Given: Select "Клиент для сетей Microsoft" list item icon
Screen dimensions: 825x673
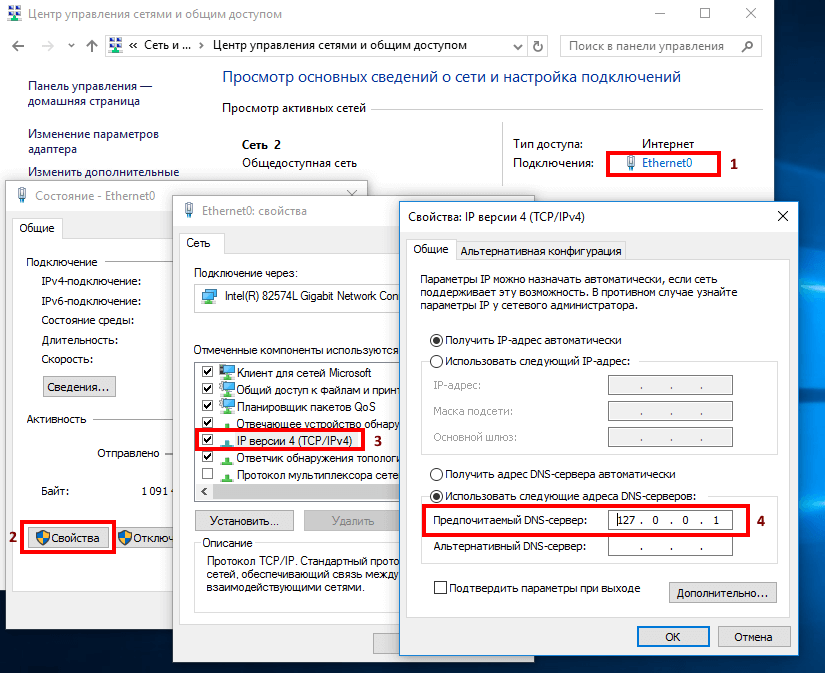Looking at the screenshot, I should [x=226, y=372].
